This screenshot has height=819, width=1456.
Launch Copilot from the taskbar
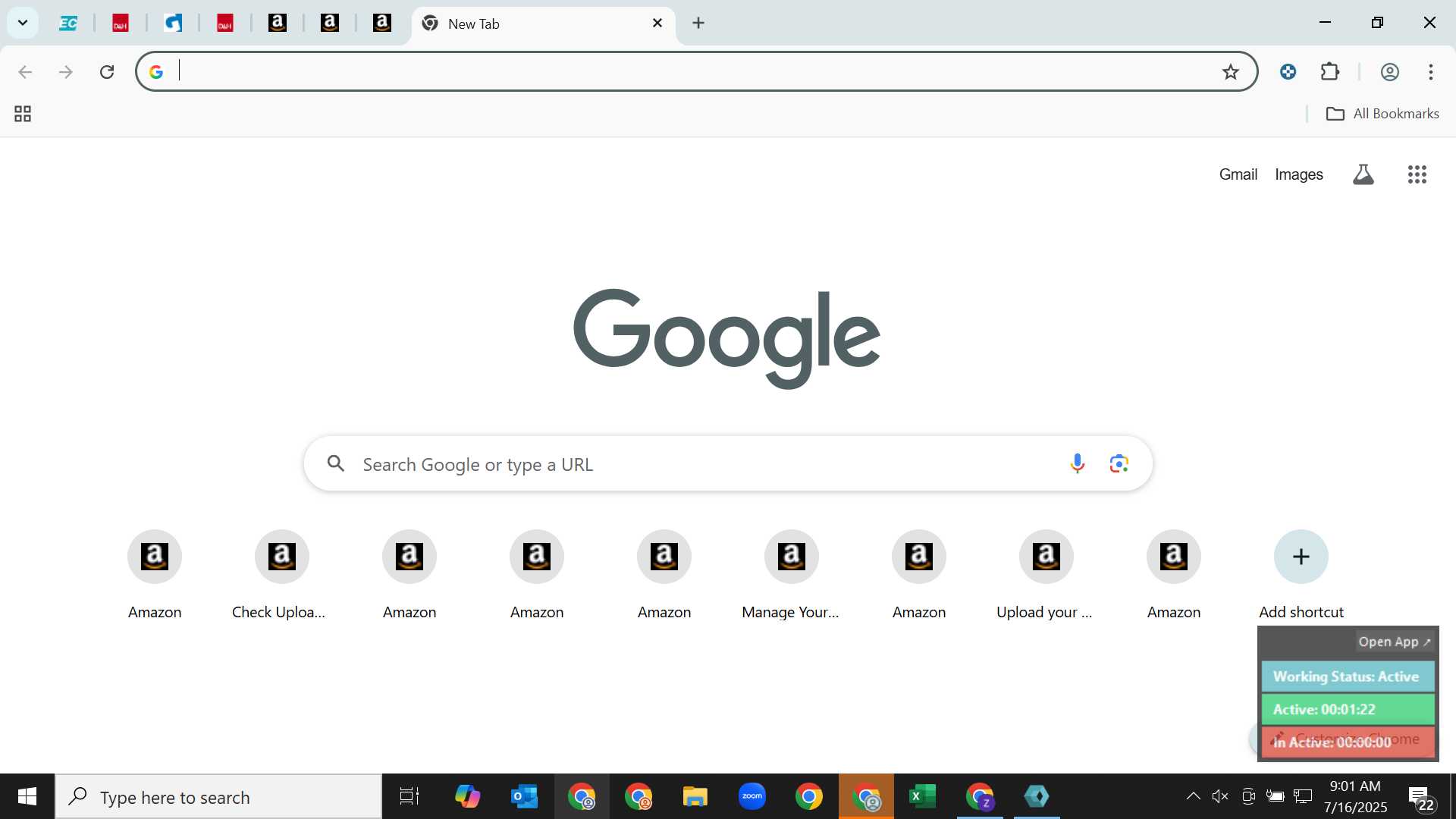click(x=467, y=796)
